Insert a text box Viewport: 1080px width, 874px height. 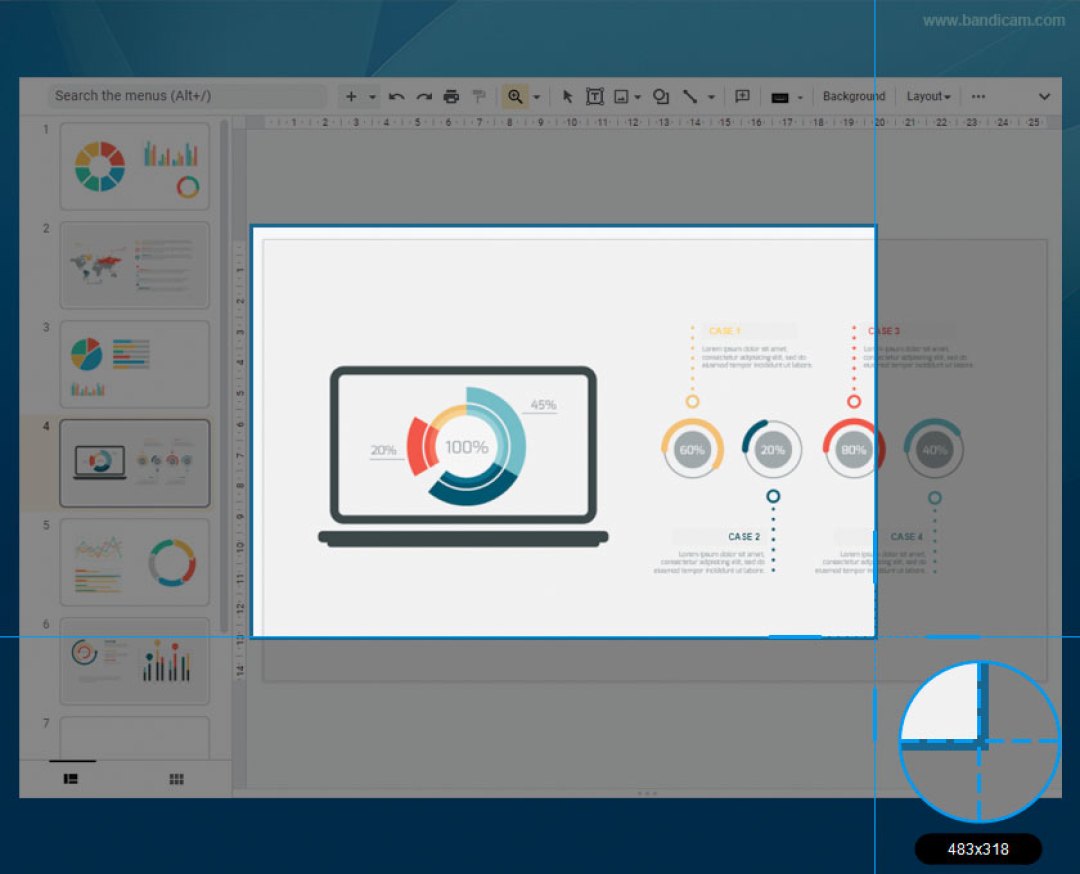click(x=594, y=96)
